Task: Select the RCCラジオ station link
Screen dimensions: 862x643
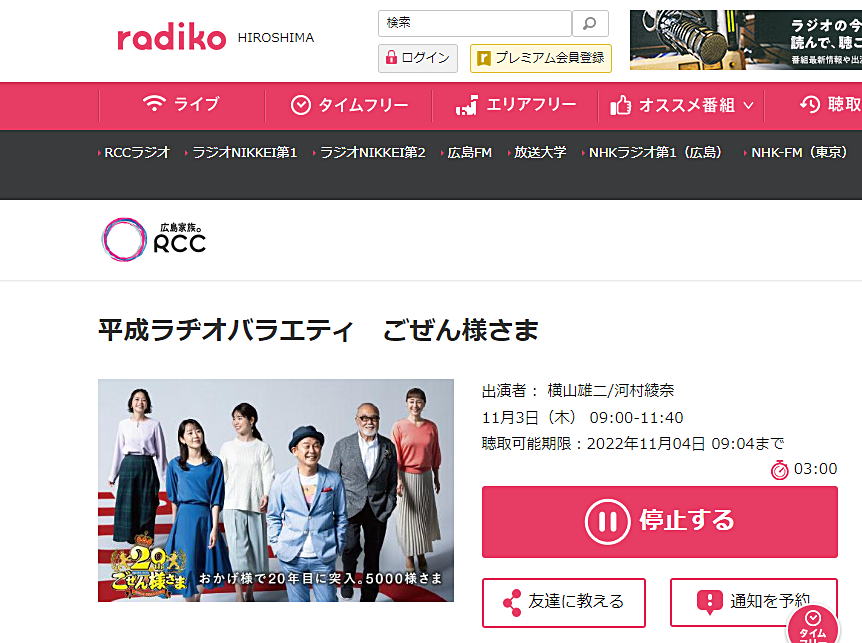Action: pos(136,152)
